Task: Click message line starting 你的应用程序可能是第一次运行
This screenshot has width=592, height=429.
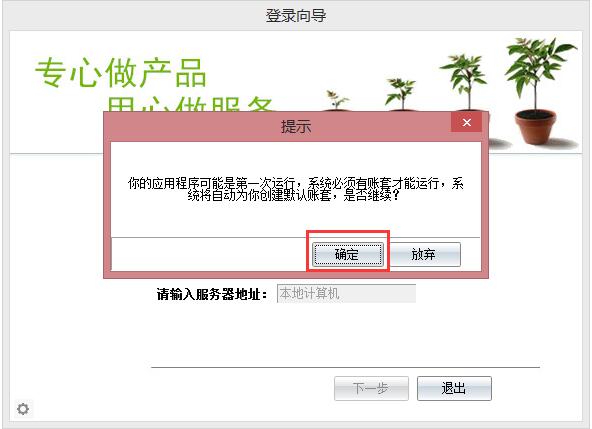Action: (296, 183)
